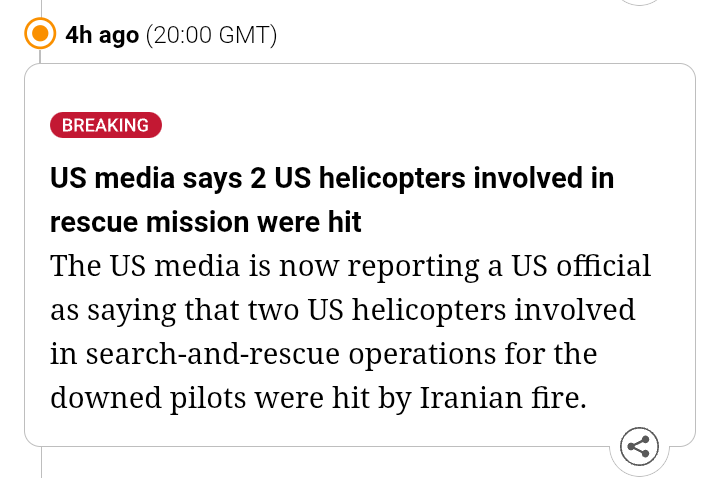This screenshot has height=478, width=720.
Task: Click the orange timeline marker dot
Action: (x=41, y=35)
